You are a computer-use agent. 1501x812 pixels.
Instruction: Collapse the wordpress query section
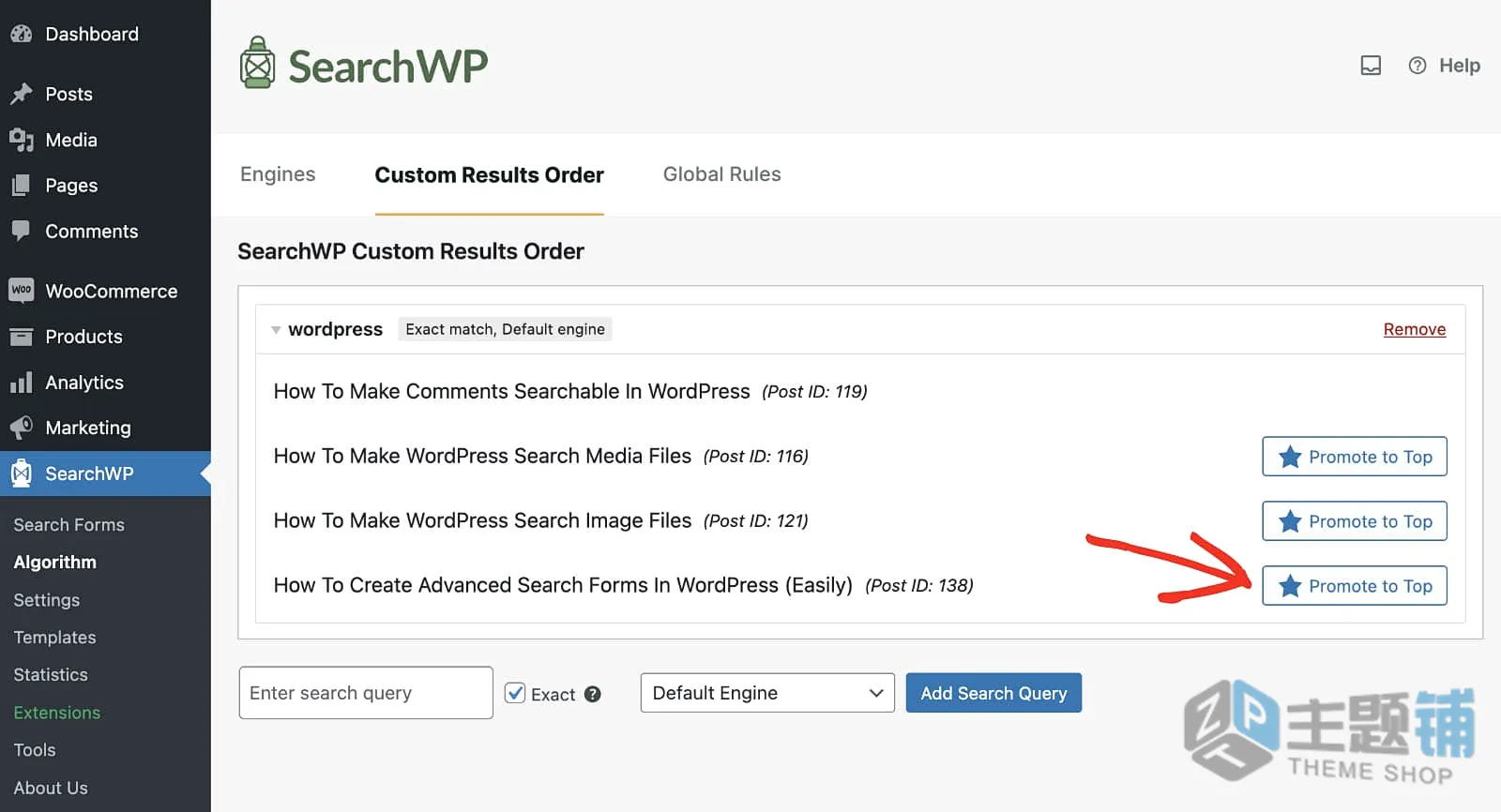click(276, 330)
